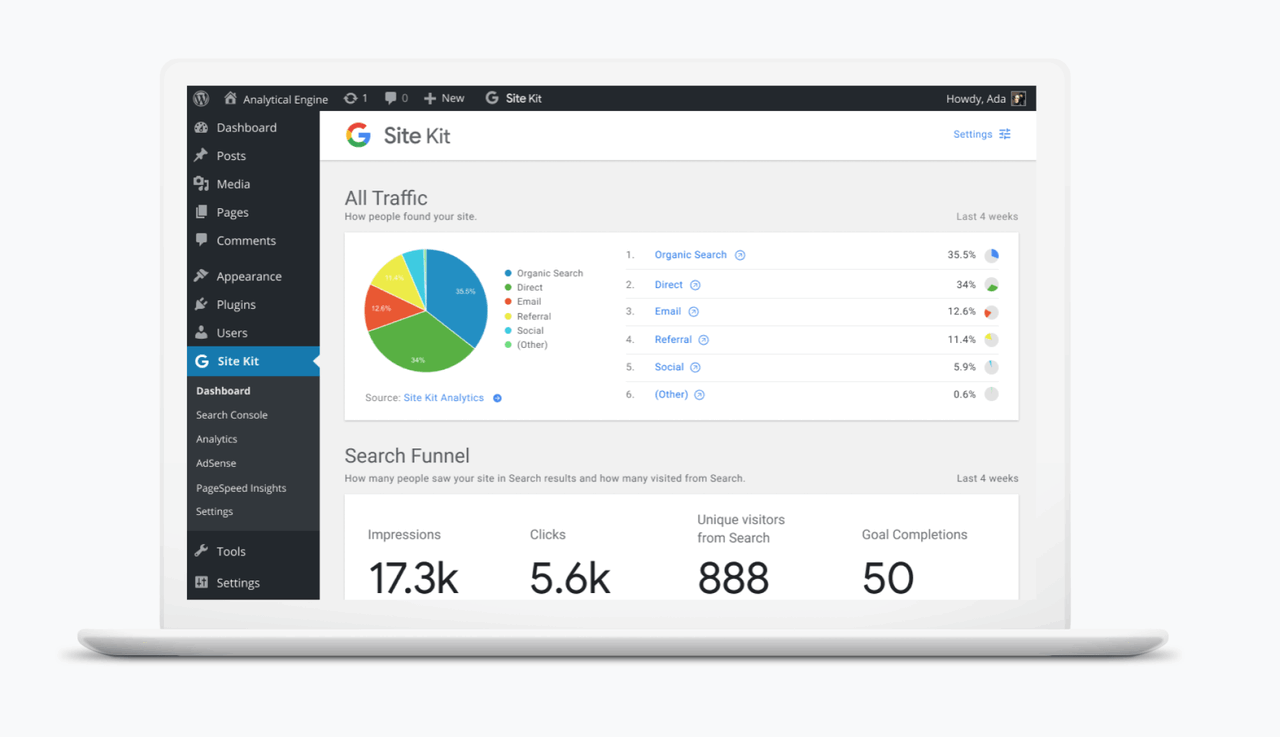Open the updates icon showing 1
Image resolution: width=1280 pixels, height=737 pixels.
pyautogui.click(x=350, y=98)
